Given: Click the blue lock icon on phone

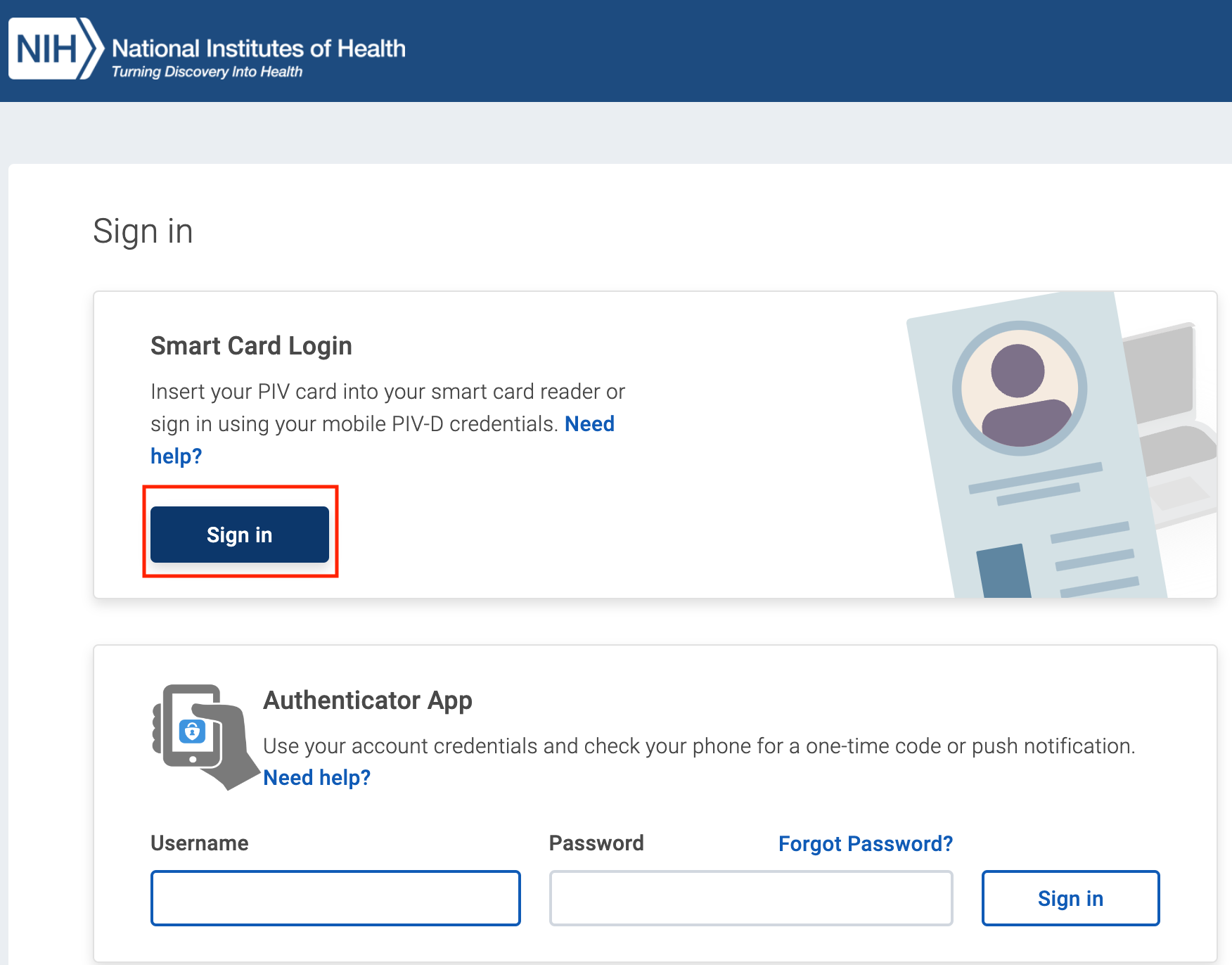Looking at the screenshot, I should click(192, 731).
